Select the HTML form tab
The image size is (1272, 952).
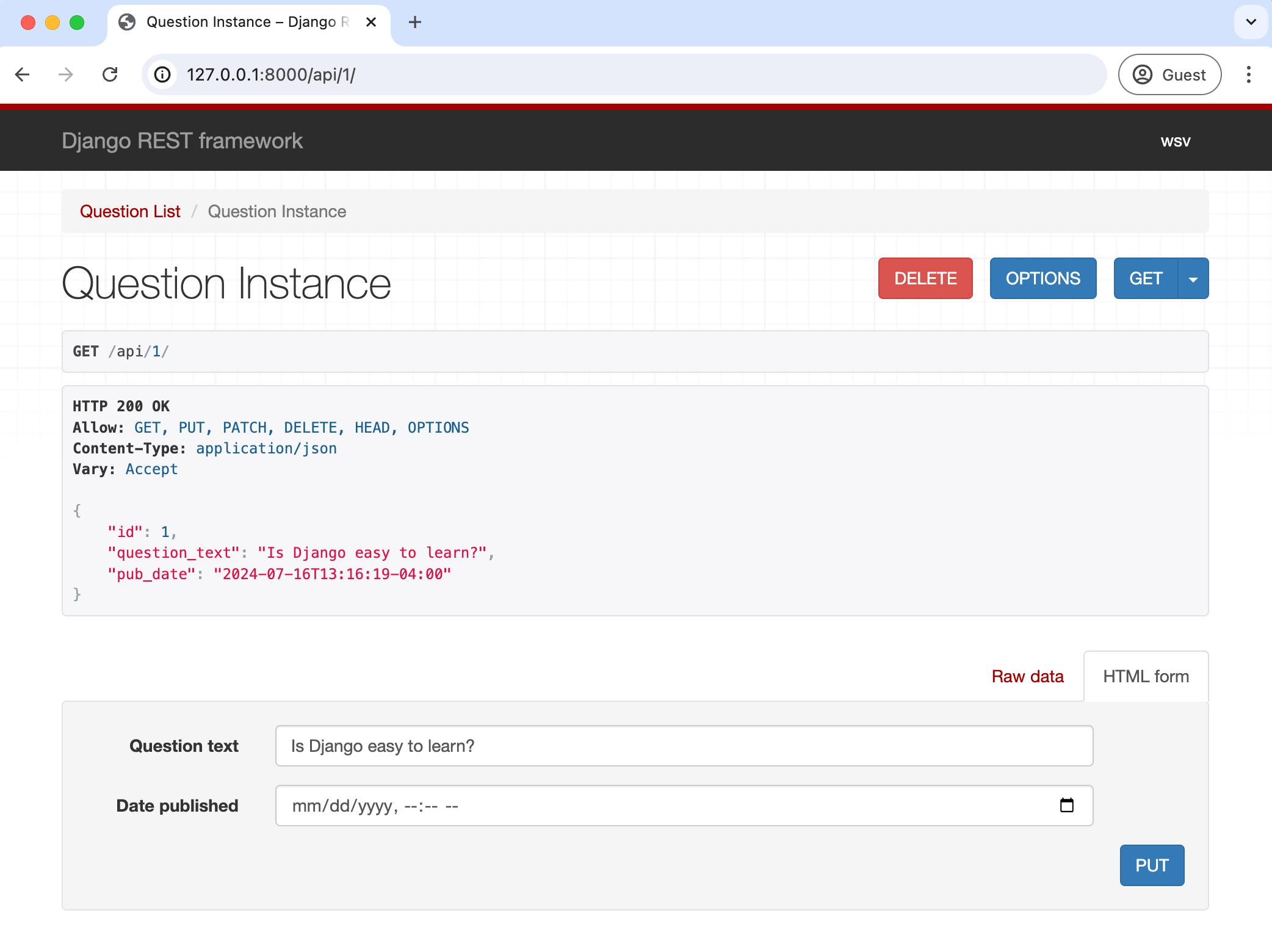(1146, 676)
